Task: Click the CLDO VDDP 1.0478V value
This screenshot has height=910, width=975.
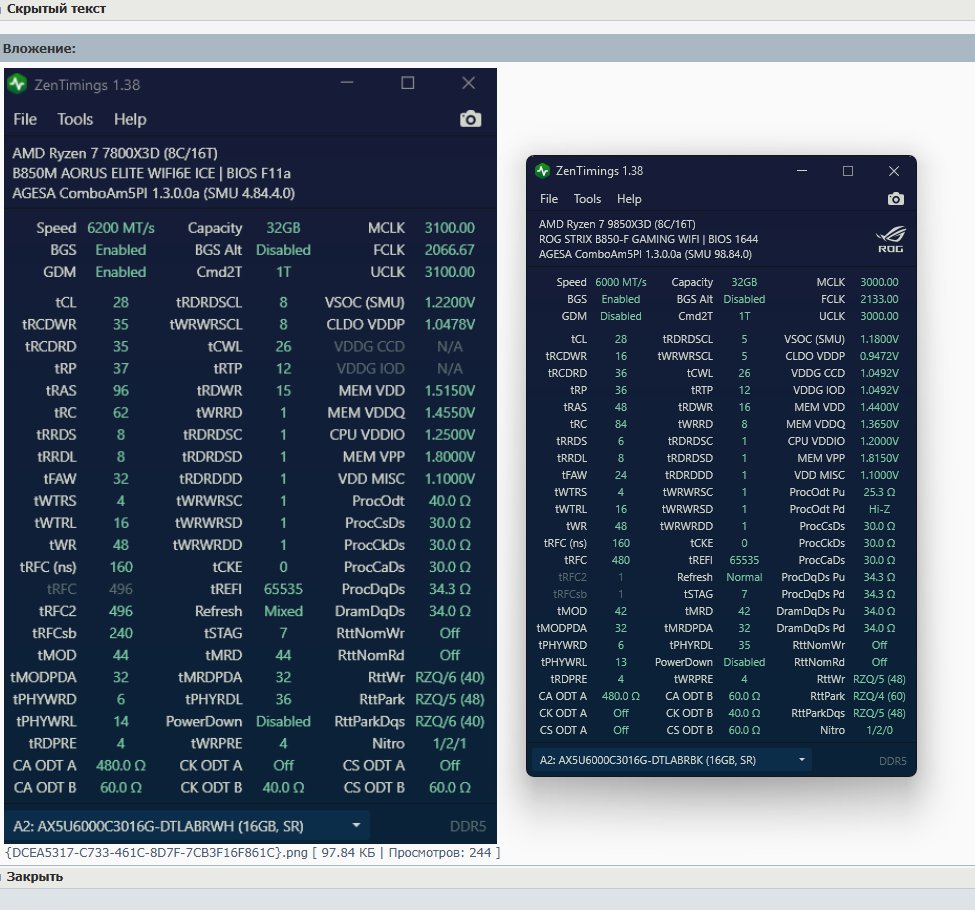Action: pyautogui.click(x=449, y=324)
